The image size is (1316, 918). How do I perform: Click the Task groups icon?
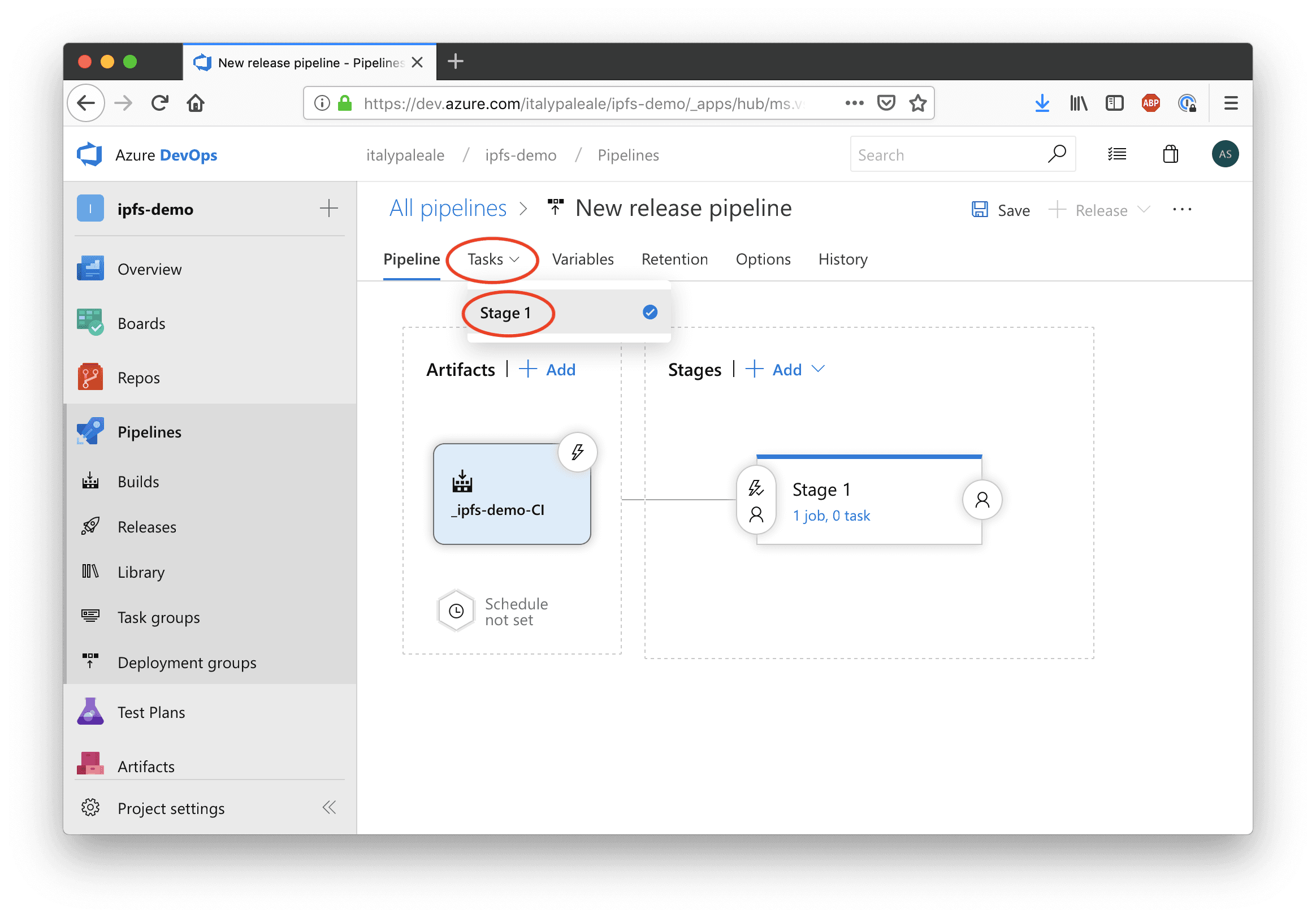tap(90, 617)
